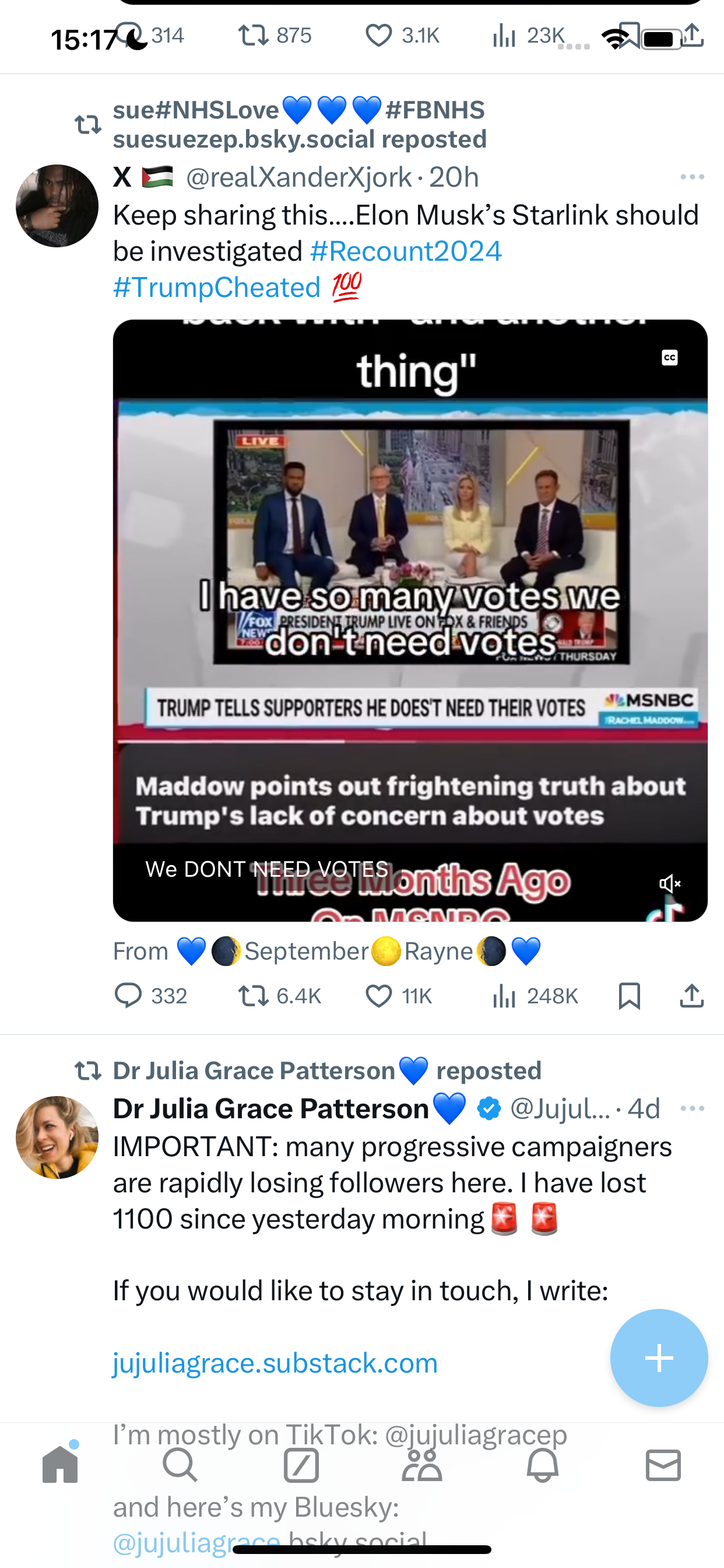The height and width of the screenshot is (1568, 724).
Task: Open Communities icon in the bottom bar
Action: click(421, 1465)
